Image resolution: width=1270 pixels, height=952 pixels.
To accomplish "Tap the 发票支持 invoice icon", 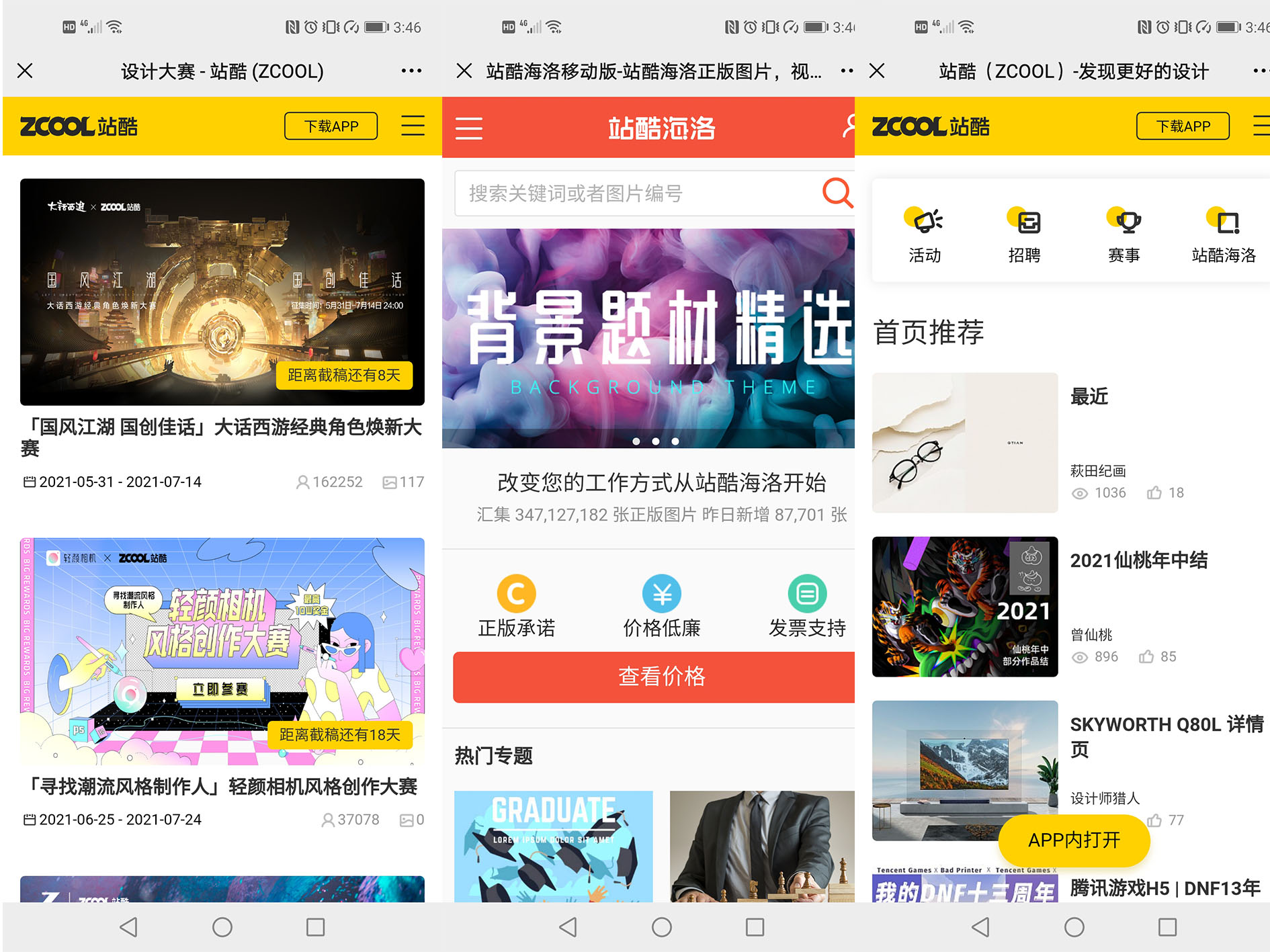I will tap(807, 594).
